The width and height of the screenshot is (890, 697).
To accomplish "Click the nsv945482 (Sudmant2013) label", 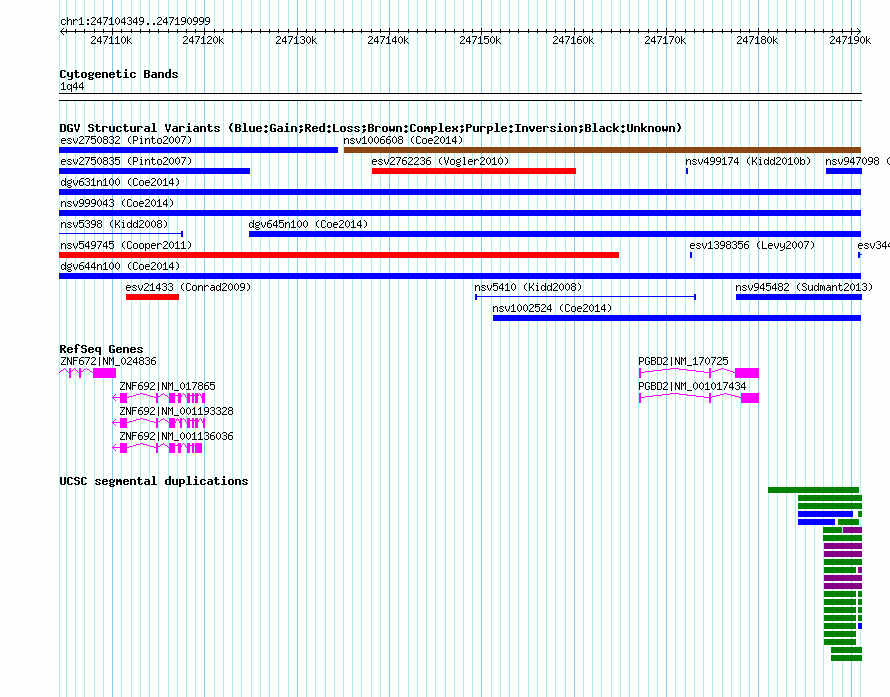I will tap(804, 287).
